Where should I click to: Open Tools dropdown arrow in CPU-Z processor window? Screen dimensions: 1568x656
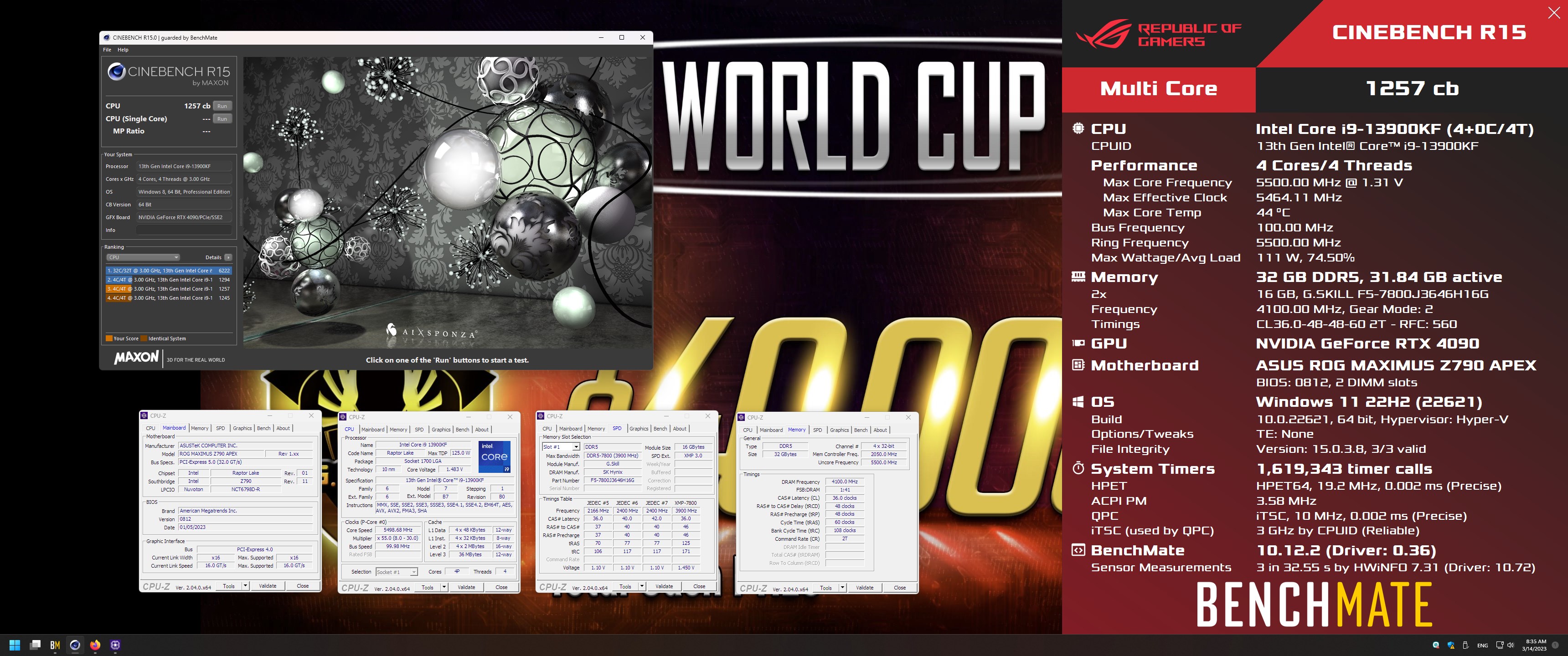pyautogui.click(x=444, y=587)
